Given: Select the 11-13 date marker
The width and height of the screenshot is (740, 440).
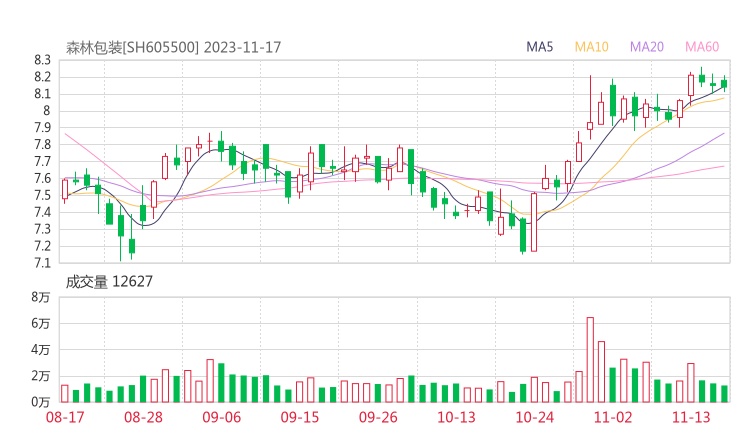Looking at the screenshot, I should (691, 417).
